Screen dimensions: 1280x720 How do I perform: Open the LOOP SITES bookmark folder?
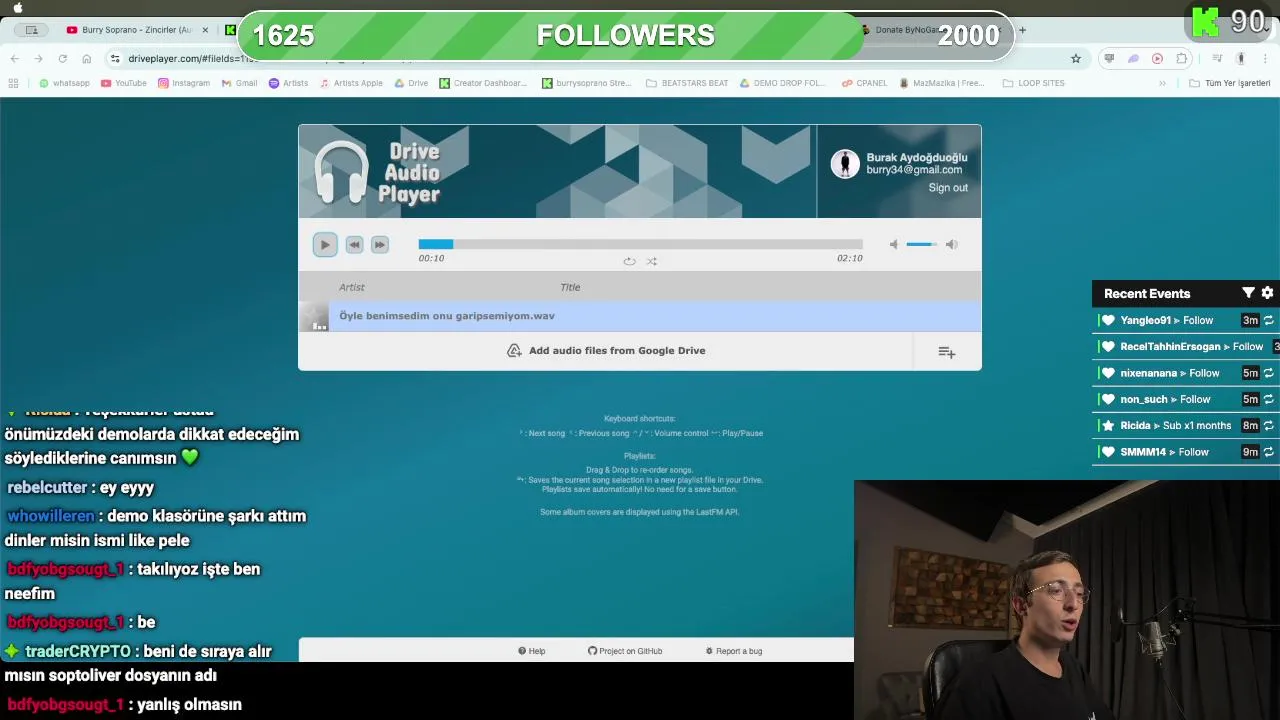(1034, 83)
